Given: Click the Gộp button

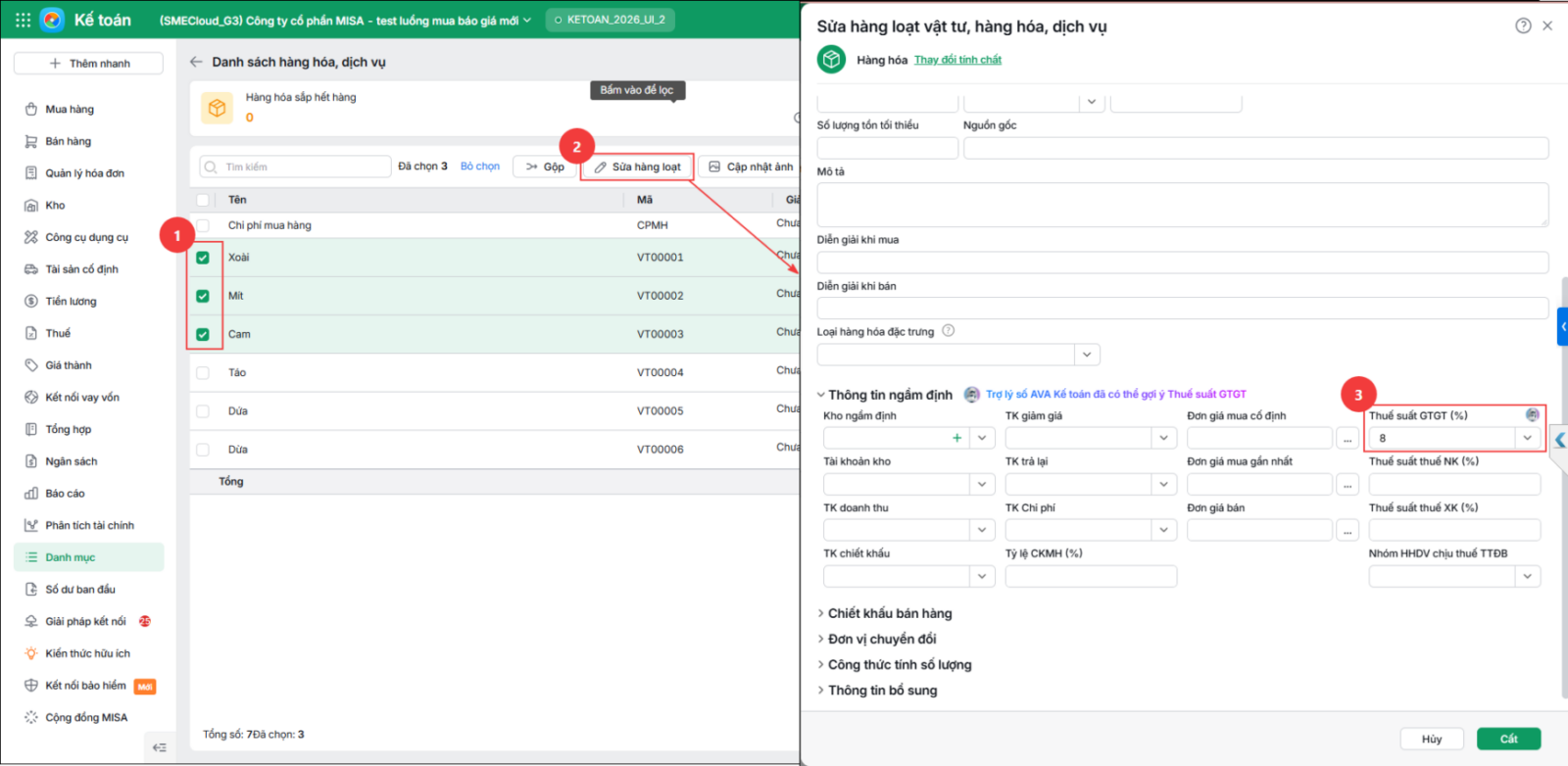Looking at the screenshot, I should [x=545, y=167].
